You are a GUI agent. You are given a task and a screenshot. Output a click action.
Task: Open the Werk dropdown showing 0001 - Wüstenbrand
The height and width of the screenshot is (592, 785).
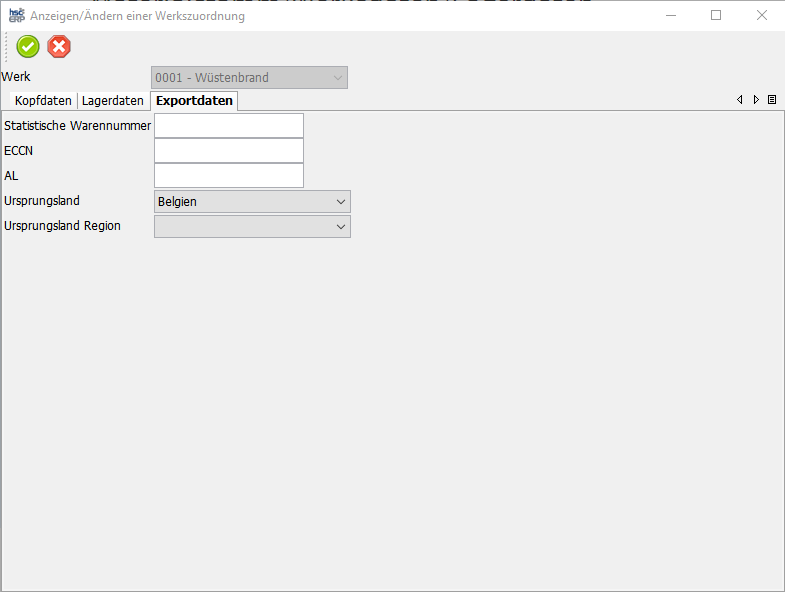(249, 78)
